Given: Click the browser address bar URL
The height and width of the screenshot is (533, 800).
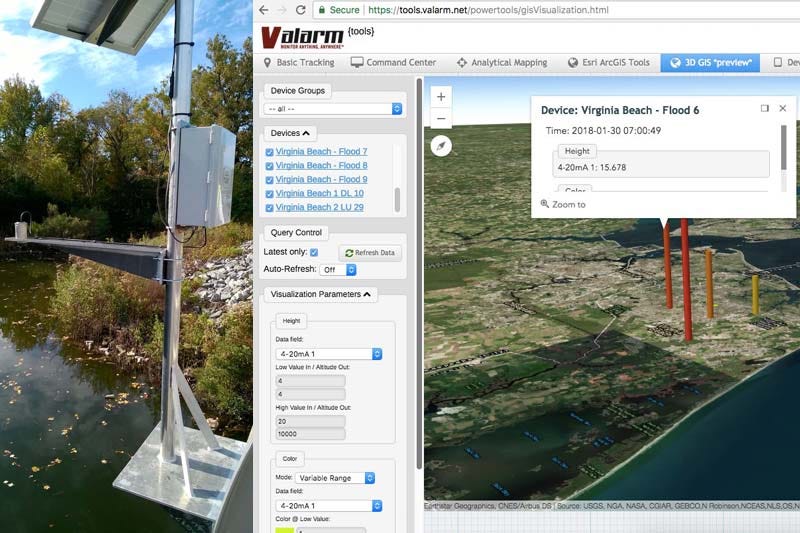Looking at the screenshot, I should 488,10.
